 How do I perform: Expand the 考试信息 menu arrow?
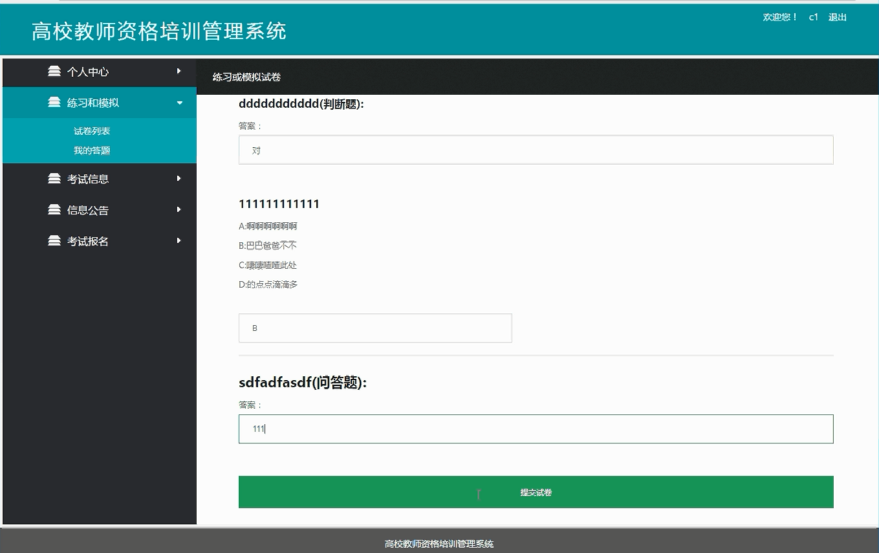pyautogui.click(x=179, y=178)
